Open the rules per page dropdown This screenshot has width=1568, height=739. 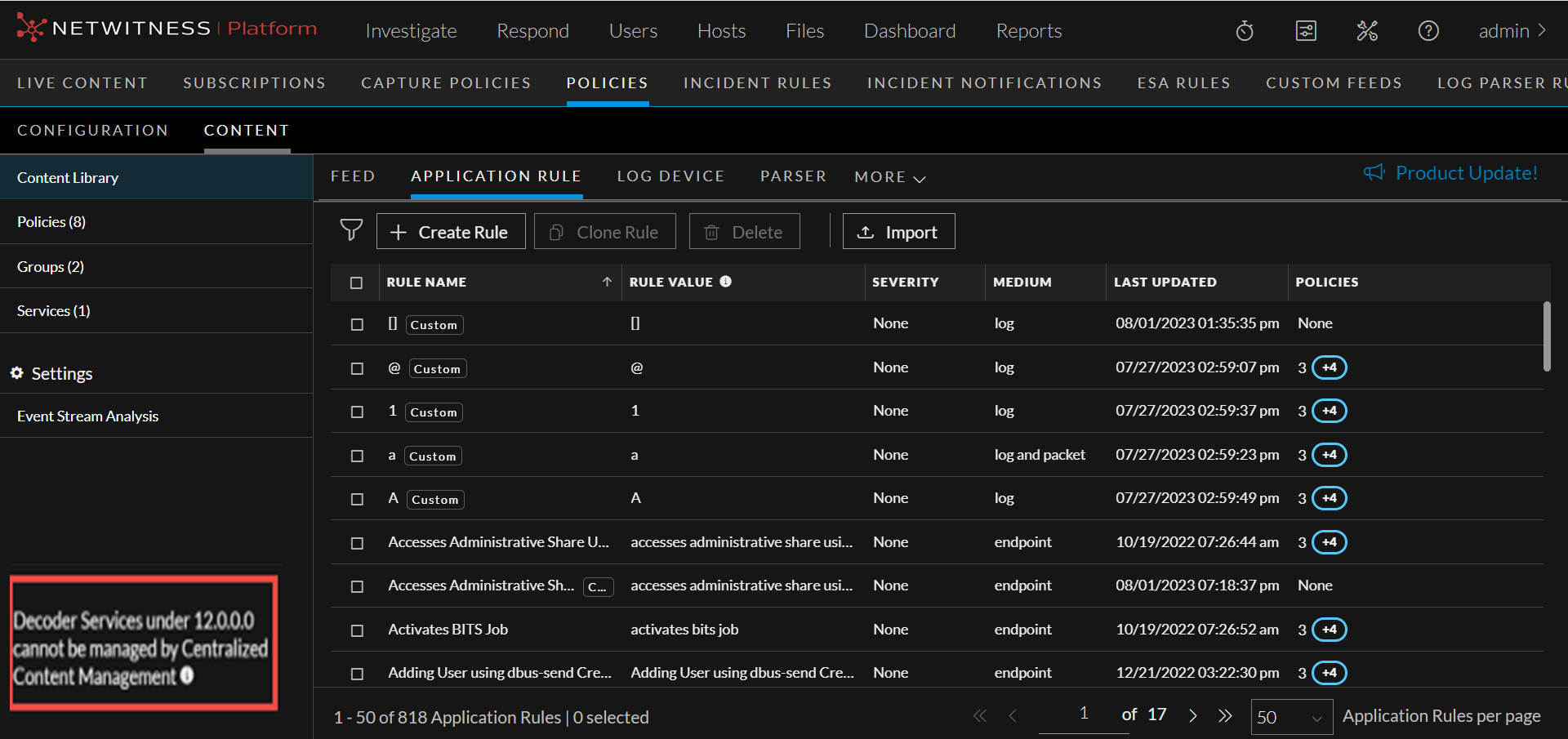tap(1291, 717)
